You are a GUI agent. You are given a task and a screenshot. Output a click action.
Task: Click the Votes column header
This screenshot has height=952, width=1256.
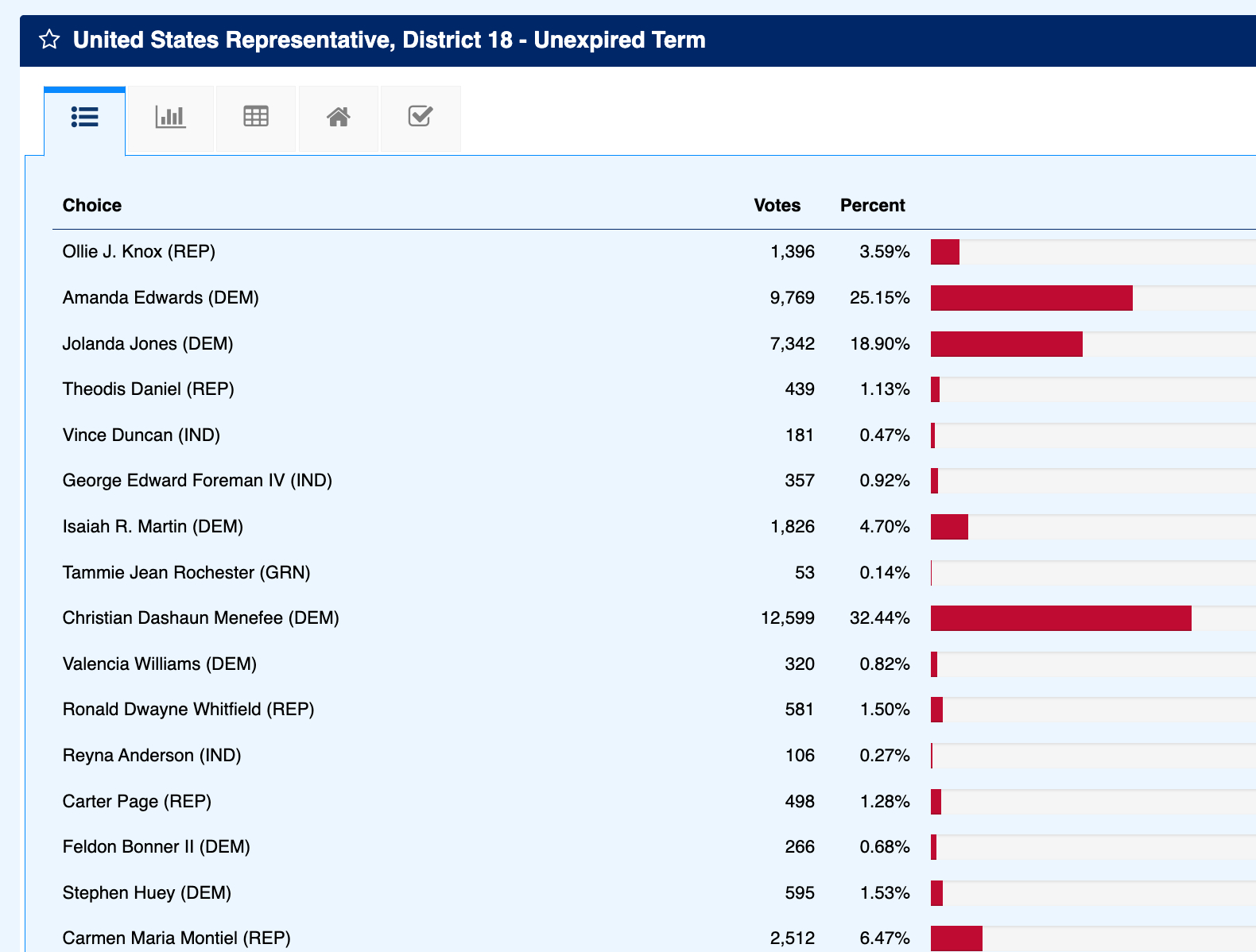(777, 206)
